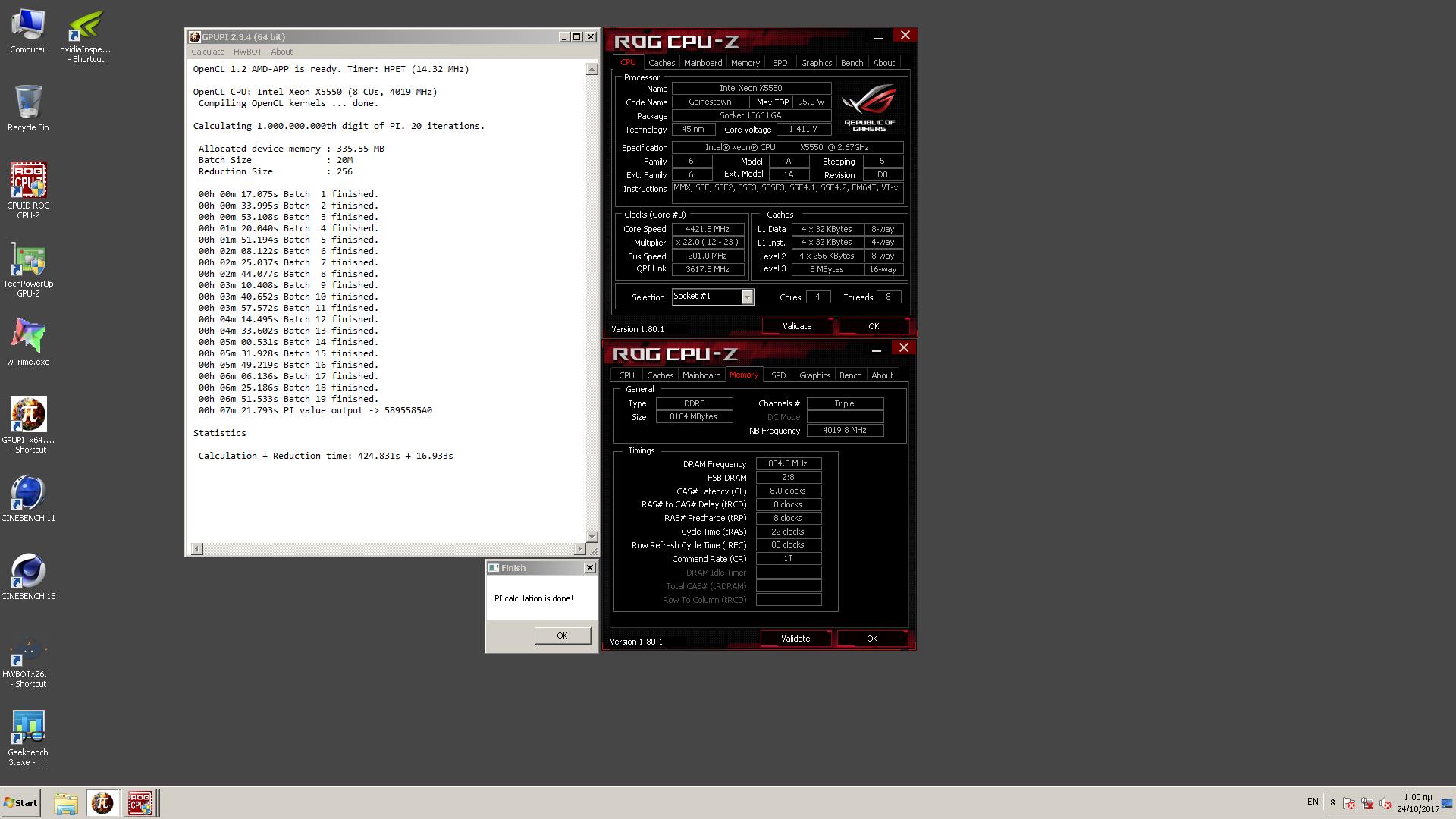Minimize the bottom CPU-Z window
This screenshot has height=819, width=1456.
(876, 349)
